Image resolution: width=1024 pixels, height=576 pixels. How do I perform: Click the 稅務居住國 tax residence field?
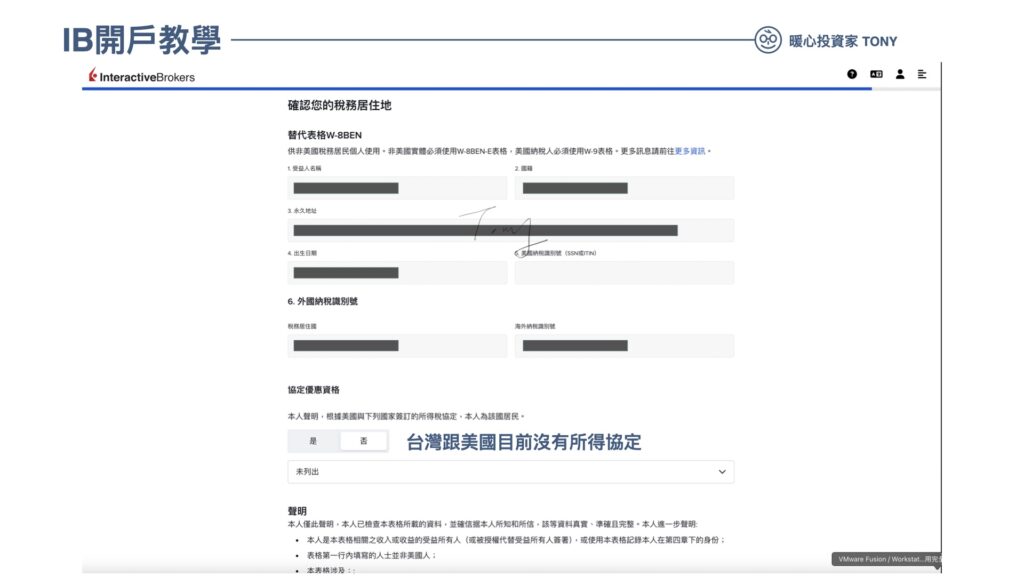(397, 346)
